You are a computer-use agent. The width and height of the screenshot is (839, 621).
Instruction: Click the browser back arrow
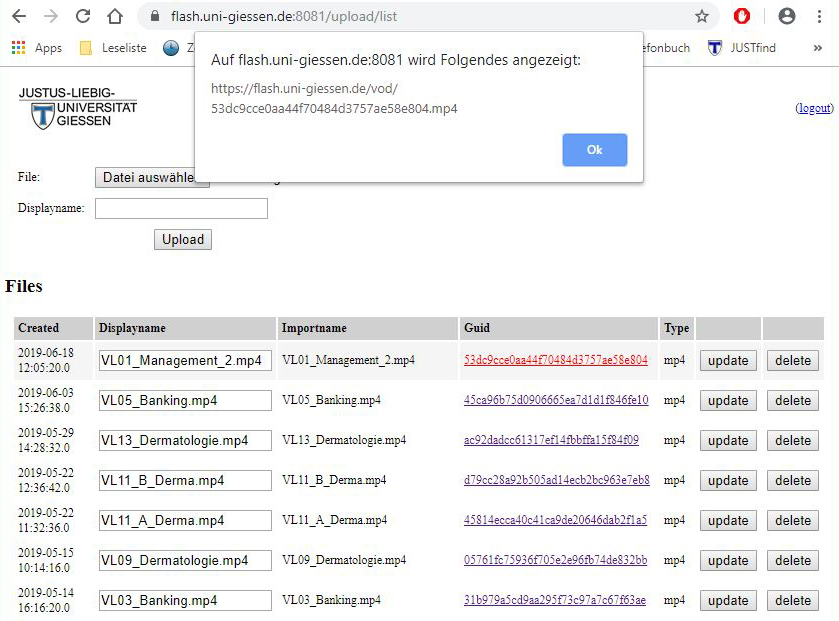[x=19, y=16]
